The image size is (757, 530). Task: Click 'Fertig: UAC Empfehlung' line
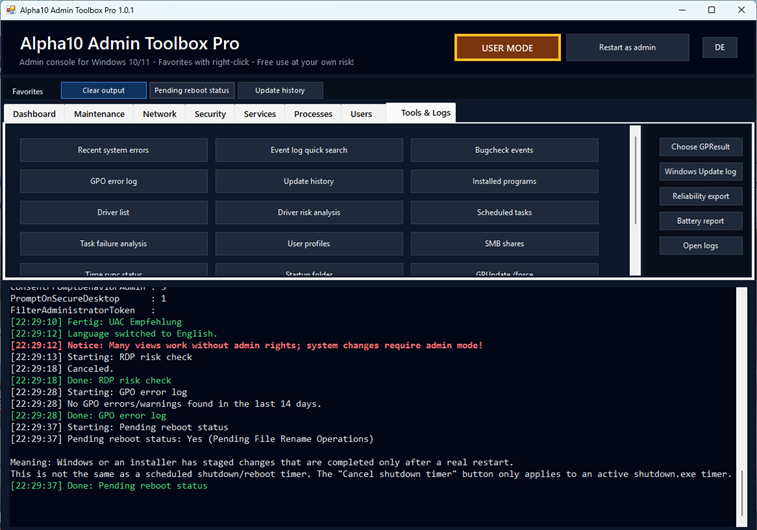96,322
